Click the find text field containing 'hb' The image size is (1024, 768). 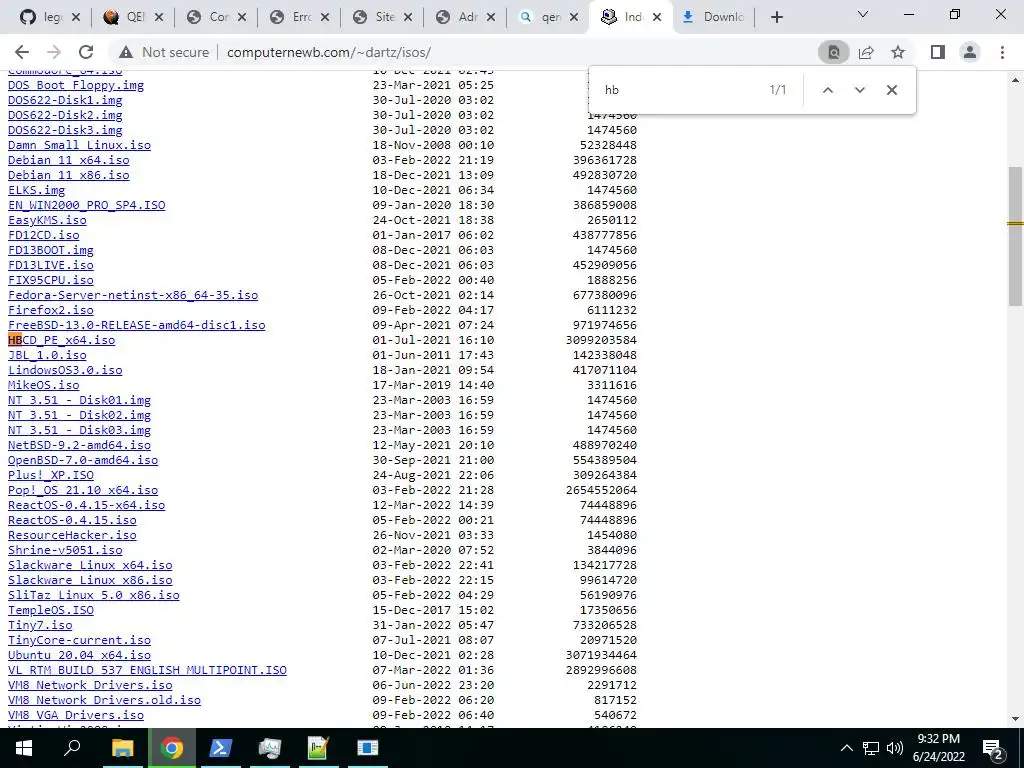pos(679,90)
